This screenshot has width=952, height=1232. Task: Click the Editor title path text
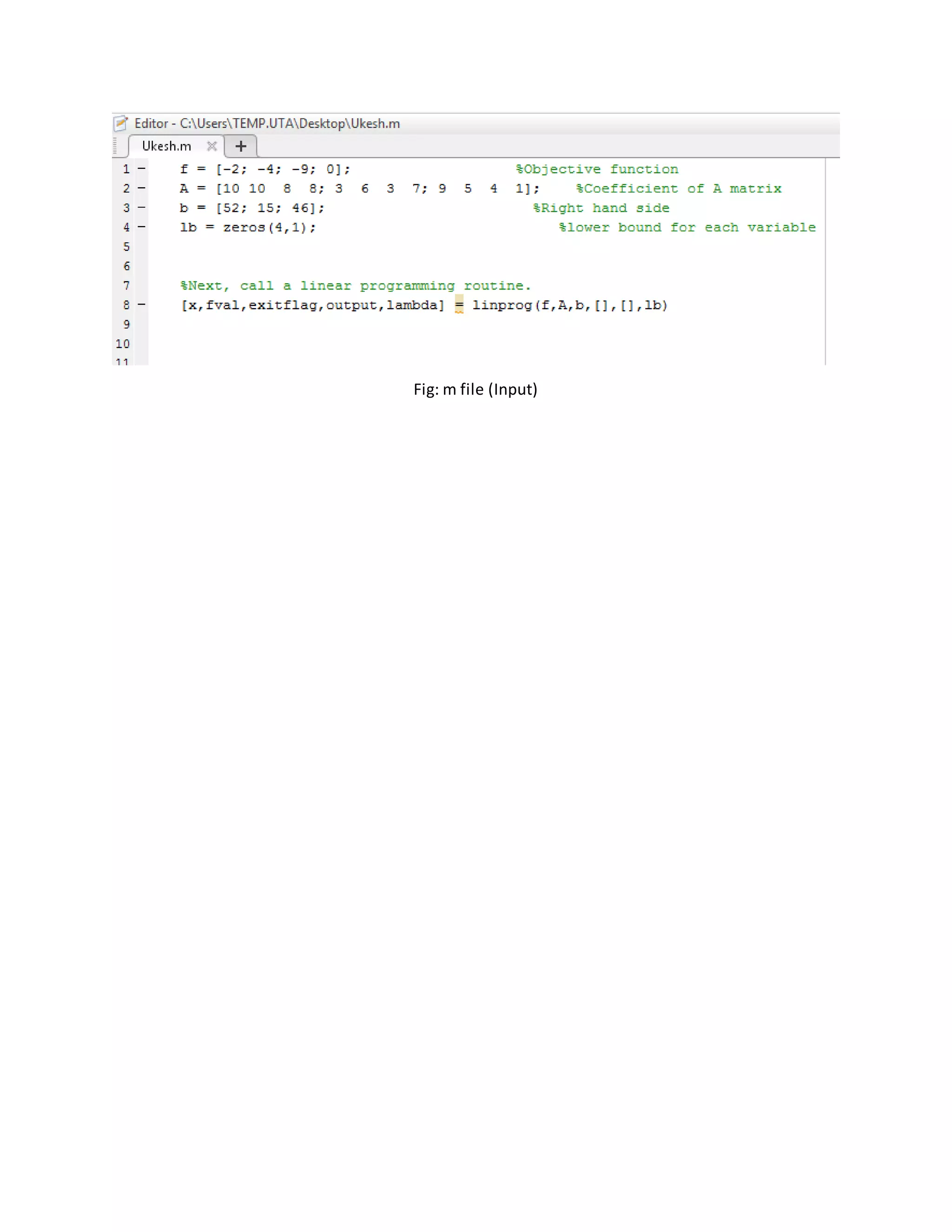click(x=267, y=124)
